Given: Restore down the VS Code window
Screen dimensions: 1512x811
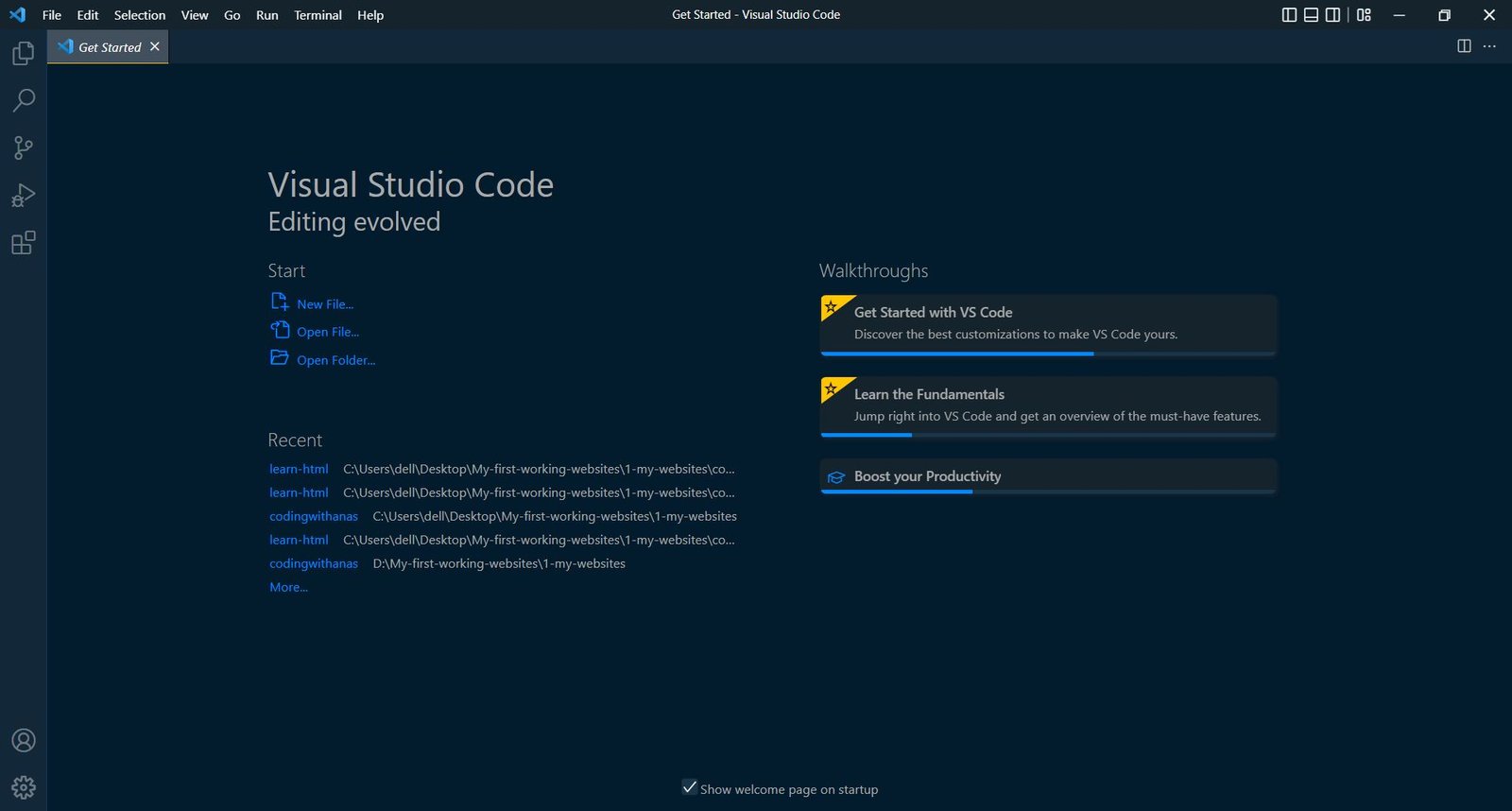Looking at the screenshot, I should (x=1444, y=15).
